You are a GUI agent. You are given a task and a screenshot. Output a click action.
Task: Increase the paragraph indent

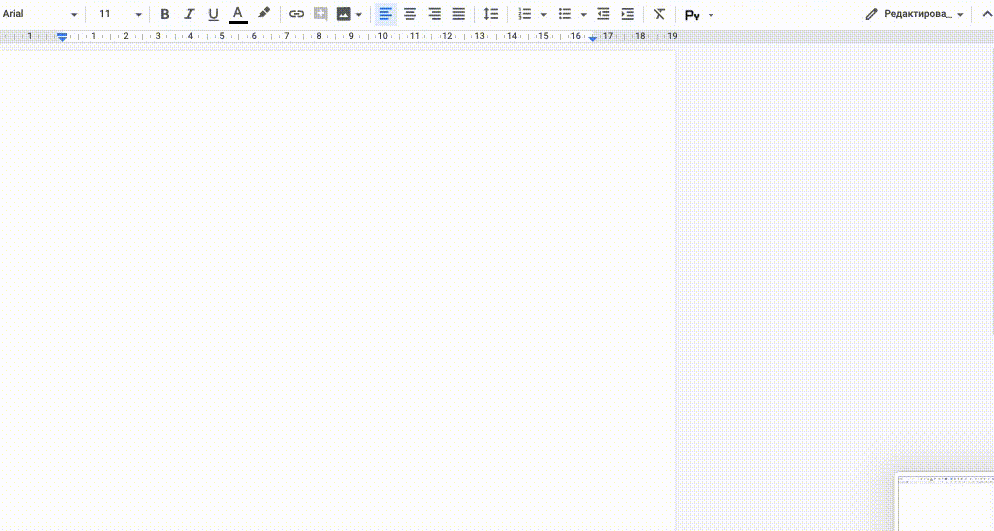pyautogui.click(x=628, y=14)
